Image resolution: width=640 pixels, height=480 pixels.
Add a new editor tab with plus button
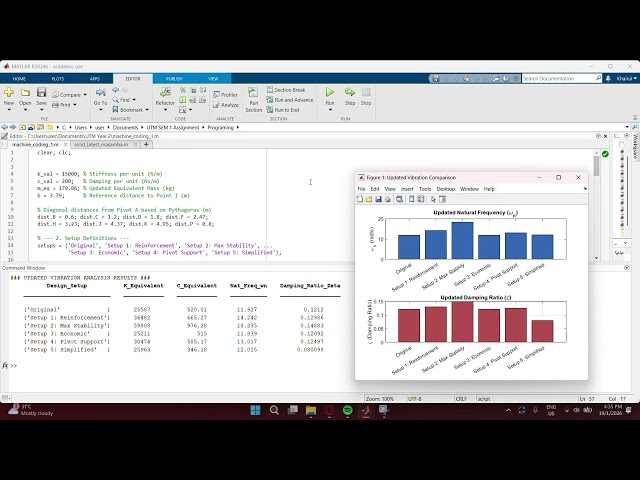(146, 144)
